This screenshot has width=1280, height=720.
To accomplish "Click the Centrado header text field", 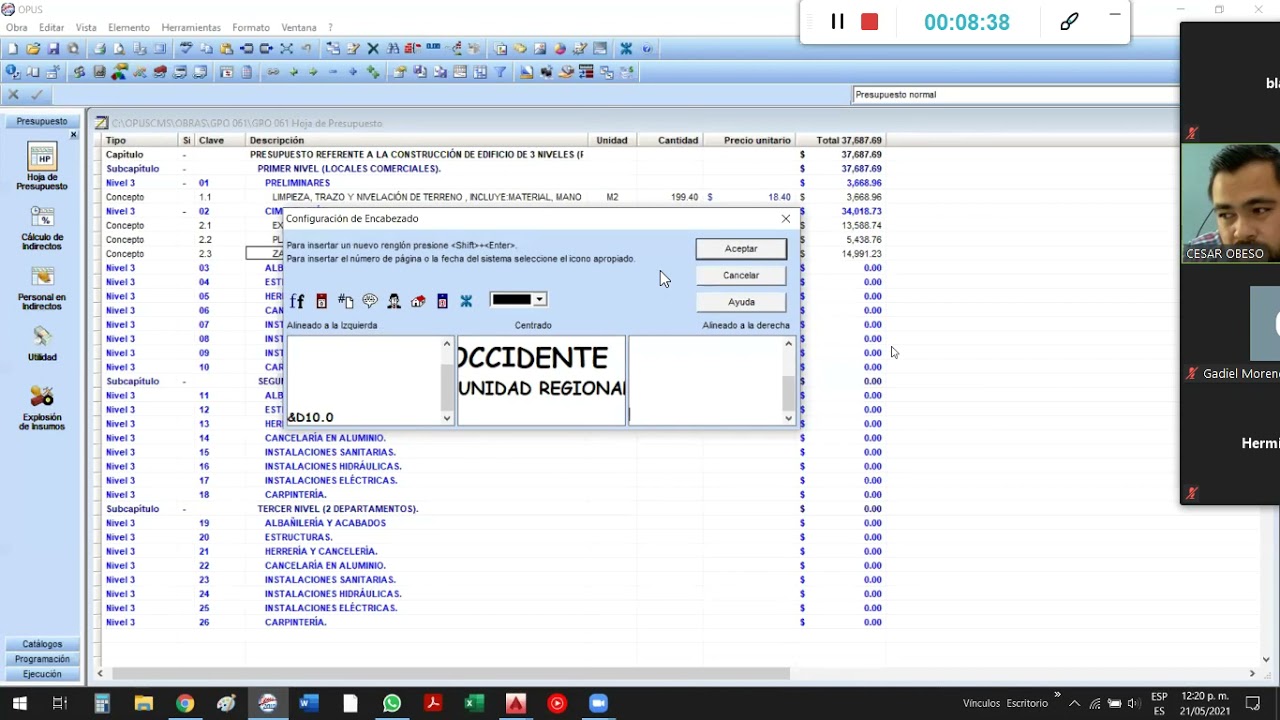I will 541,380.
